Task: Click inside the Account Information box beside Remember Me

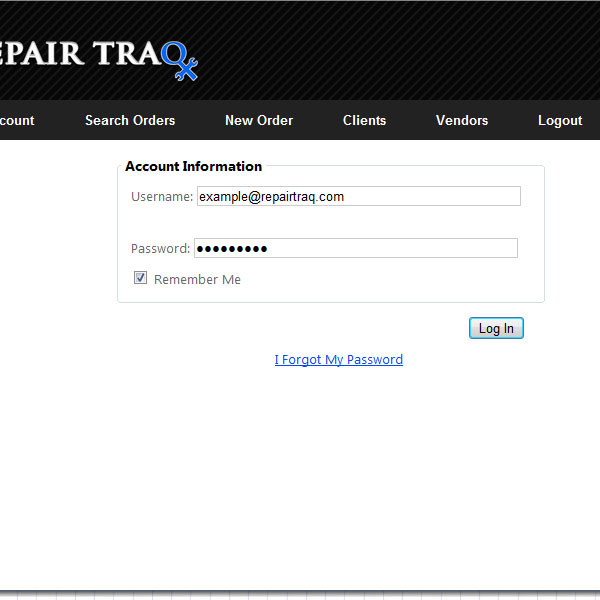Action: pyautogui.click(x=400, y=280)
